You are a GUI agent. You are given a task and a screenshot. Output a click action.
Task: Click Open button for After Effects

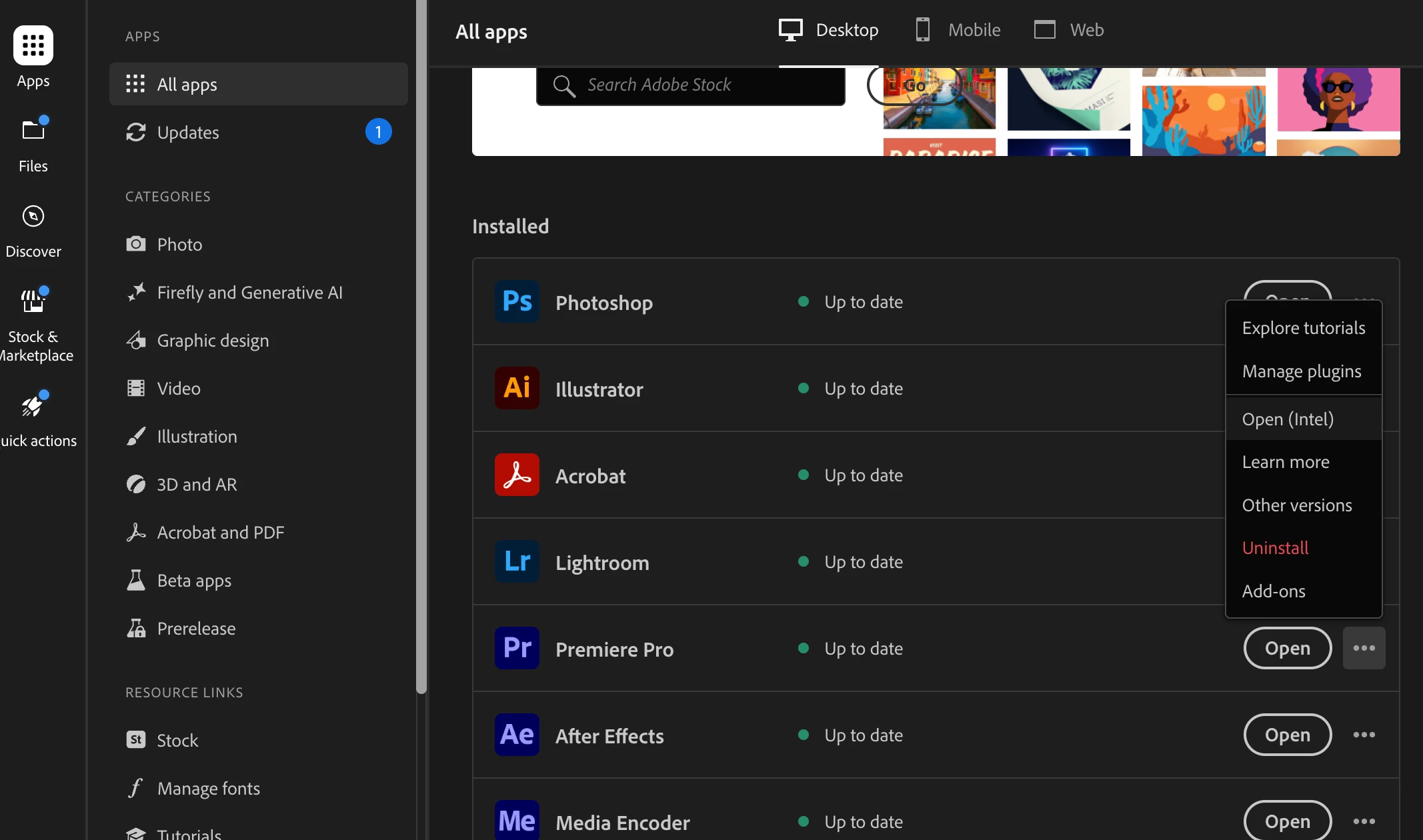1287,735
